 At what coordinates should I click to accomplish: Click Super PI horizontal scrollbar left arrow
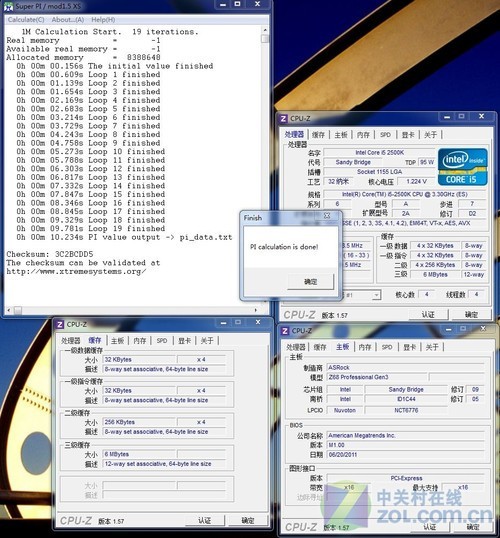click(x=9, y=310)
